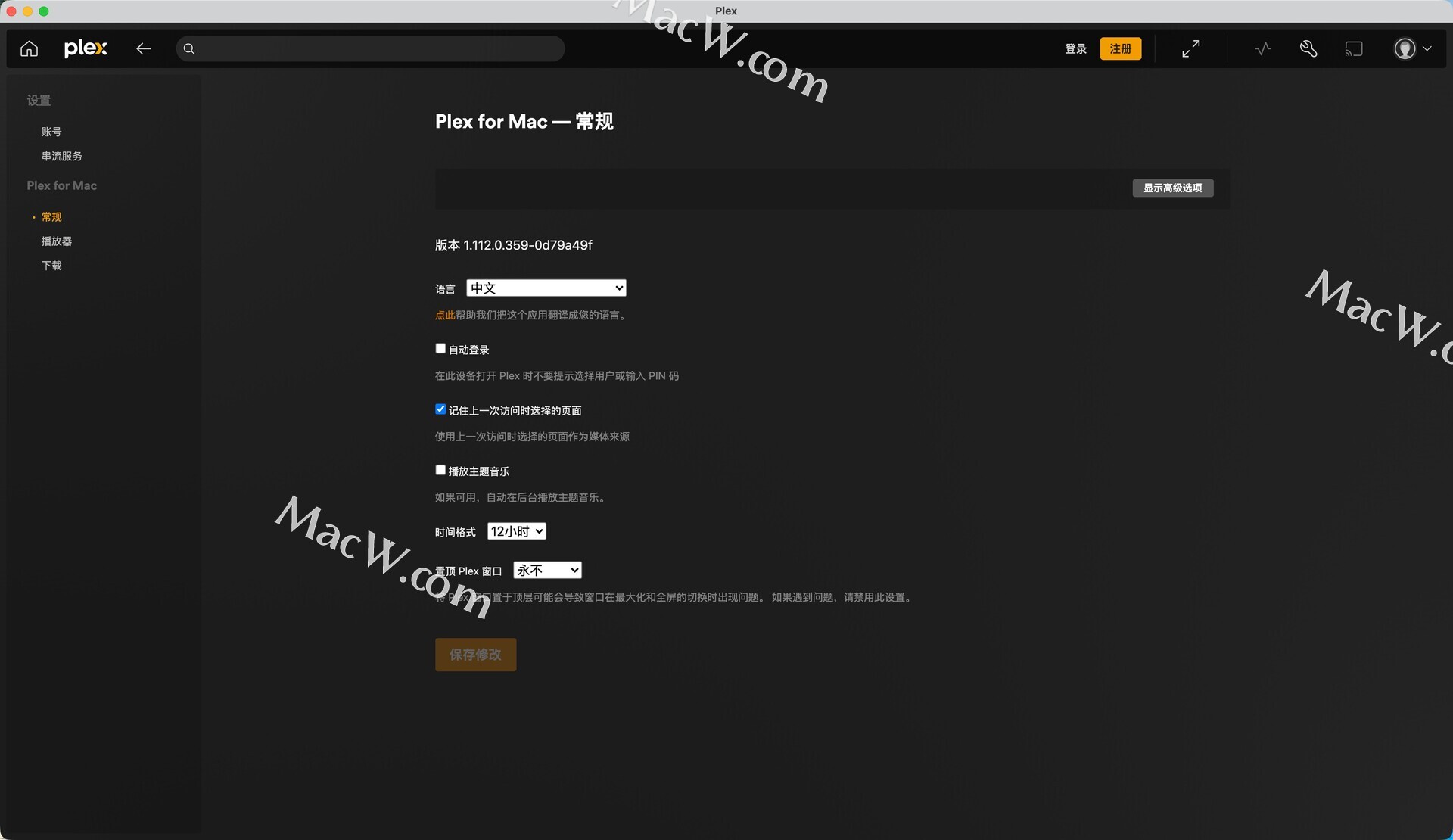The width and height of the screenshot is (1453, 840).
Task: Enable the 播放主题音乐 checkbox
Action: (x=440, y=470)
